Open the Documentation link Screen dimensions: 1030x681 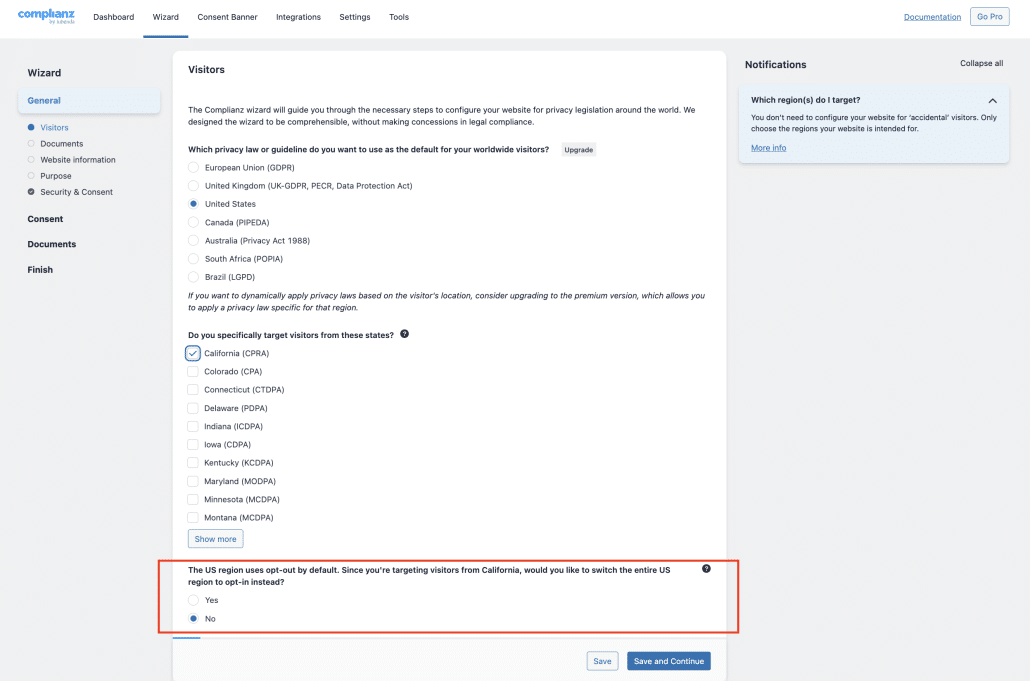pyautogui.click(x=932, y=17)
